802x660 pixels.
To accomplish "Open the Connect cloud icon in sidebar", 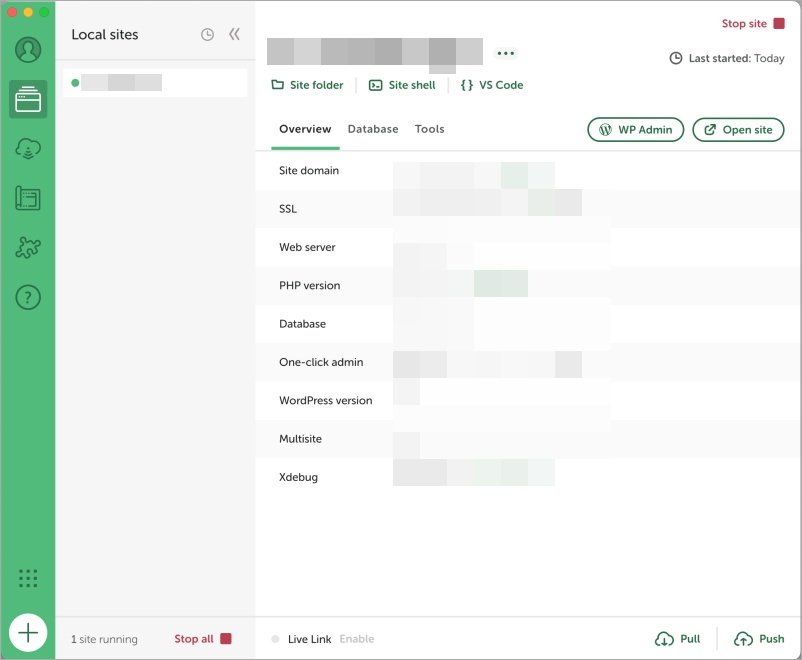I will click(28, 149).
